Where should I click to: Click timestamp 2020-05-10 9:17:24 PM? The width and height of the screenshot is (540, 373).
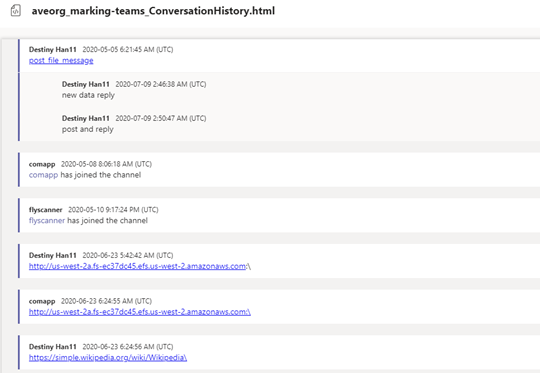click(x=113, y=210)
